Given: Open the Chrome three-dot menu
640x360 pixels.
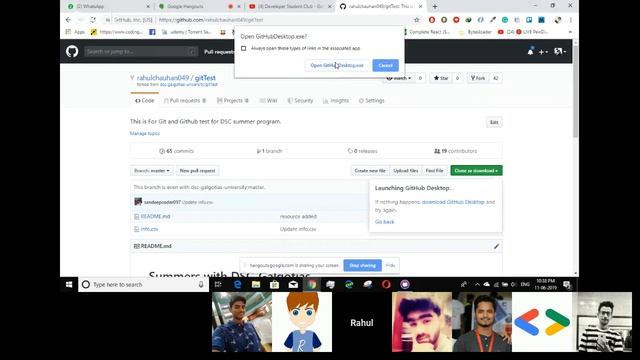Looking at the screenshot, I should [x=570, y=20].
